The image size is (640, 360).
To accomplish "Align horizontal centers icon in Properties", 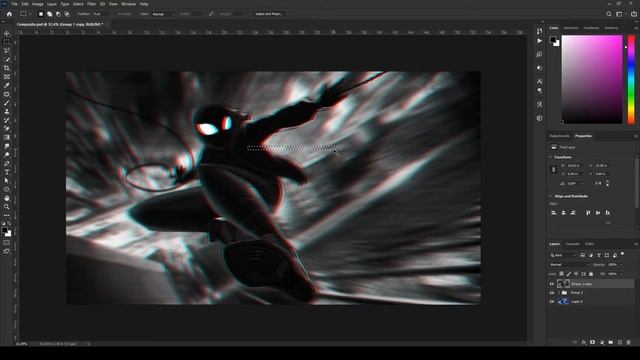I will coord(563,213).
